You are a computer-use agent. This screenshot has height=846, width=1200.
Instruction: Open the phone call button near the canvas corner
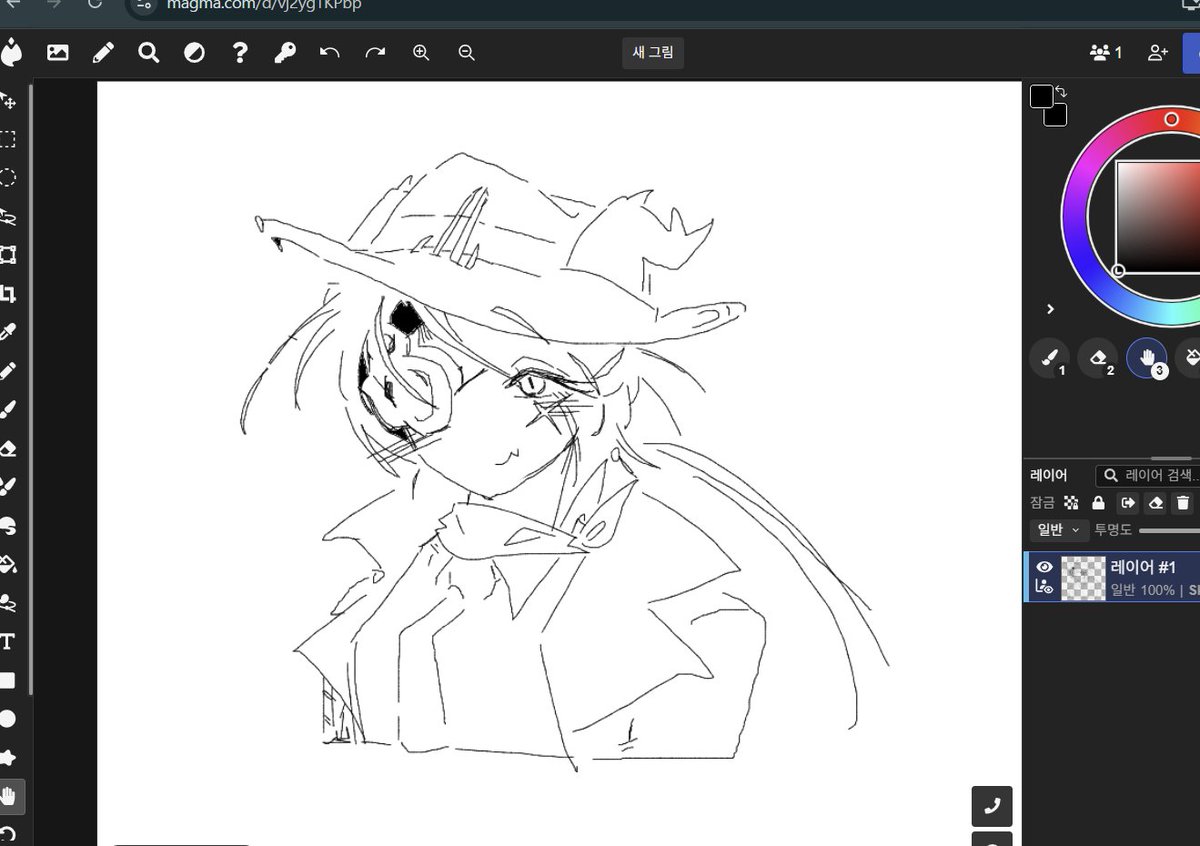pos(992,806)
